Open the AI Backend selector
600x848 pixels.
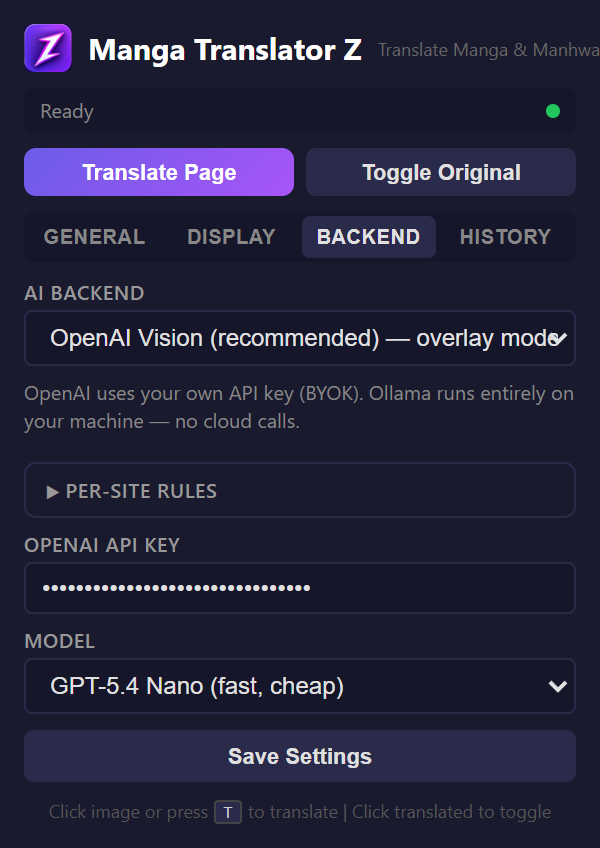pyautogui.click(x=300, y=339)
